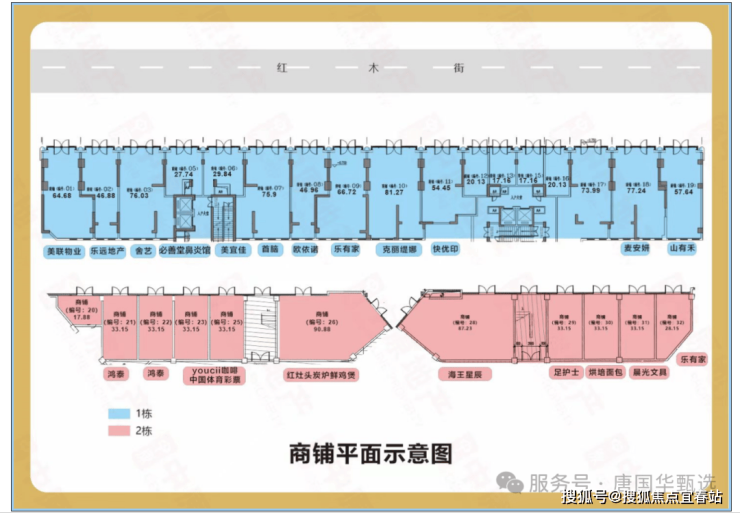Click shop unit 01 with area 64.68
This screenshot has height=513, width=740.
(66, 193)
